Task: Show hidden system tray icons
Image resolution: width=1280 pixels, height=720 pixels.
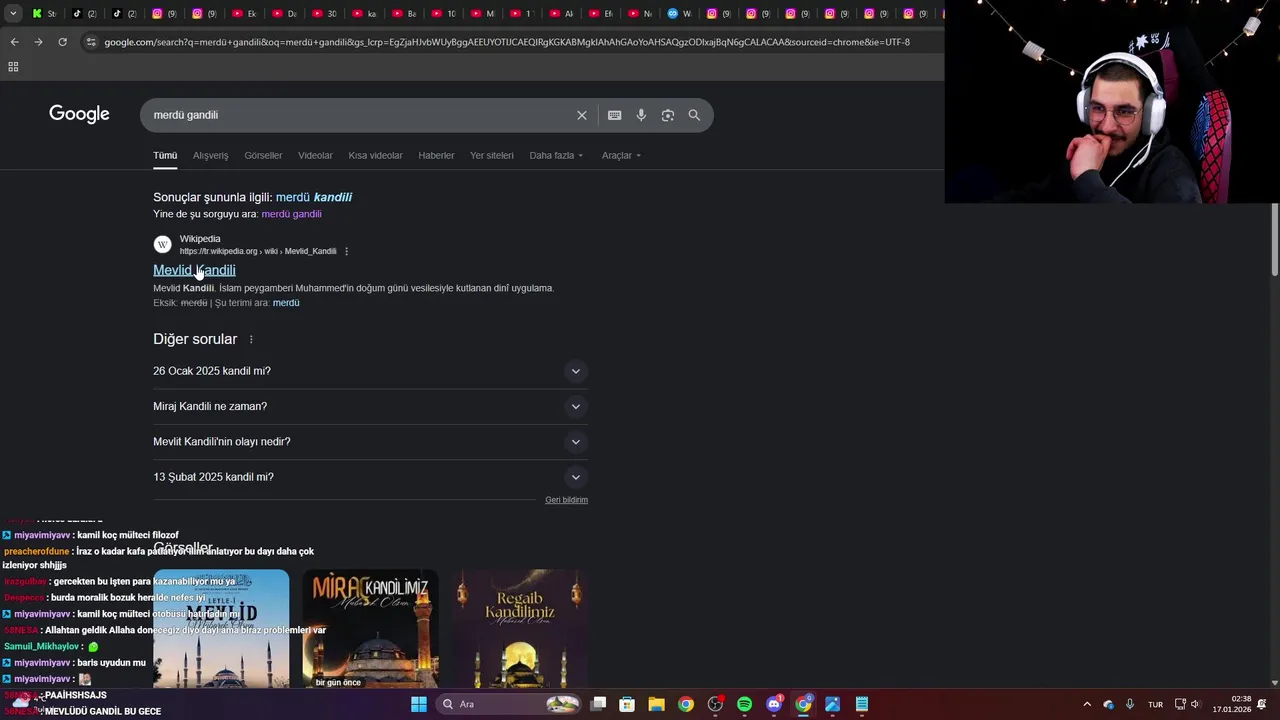Action: coord(1087,704)
